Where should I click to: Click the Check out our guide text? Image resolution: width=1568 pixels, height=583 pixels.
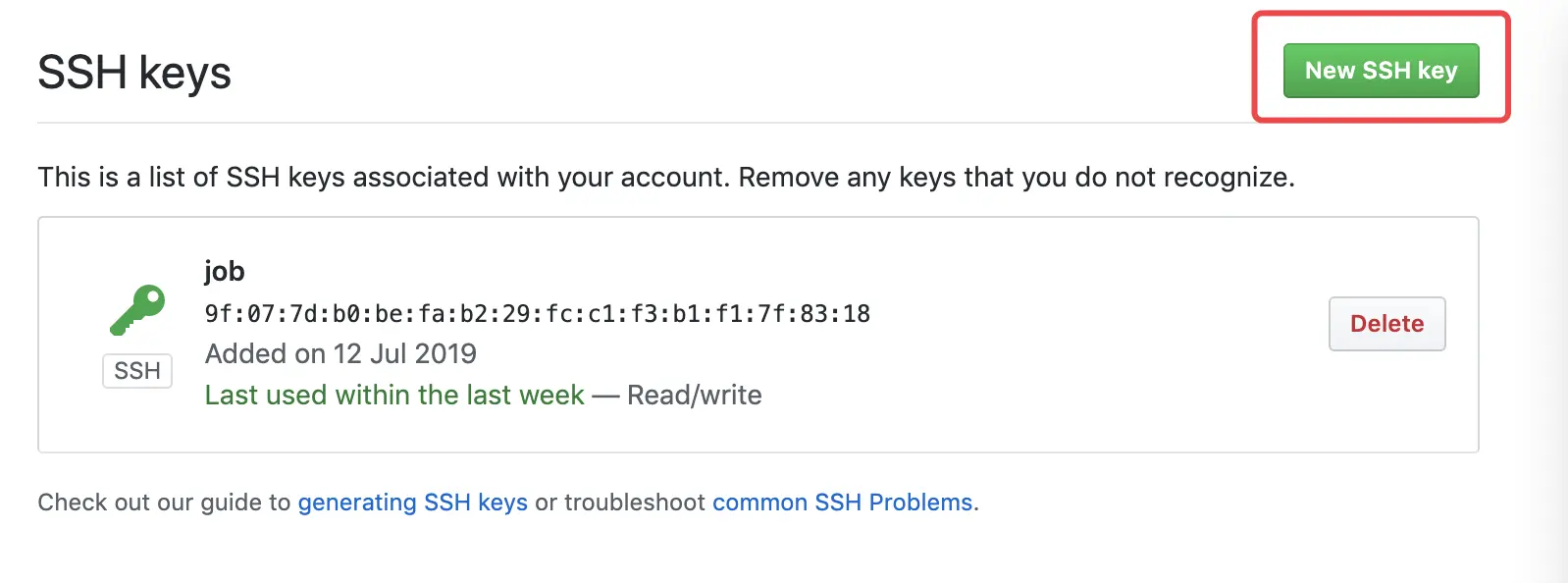tap(164, 503)
